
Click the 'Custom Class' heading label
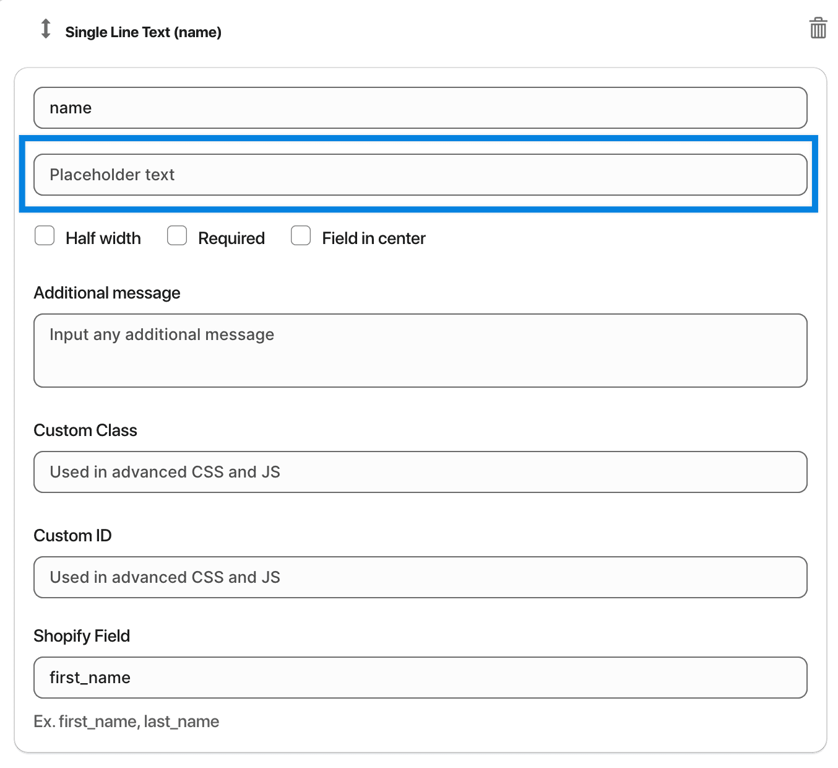click(86, 430)
